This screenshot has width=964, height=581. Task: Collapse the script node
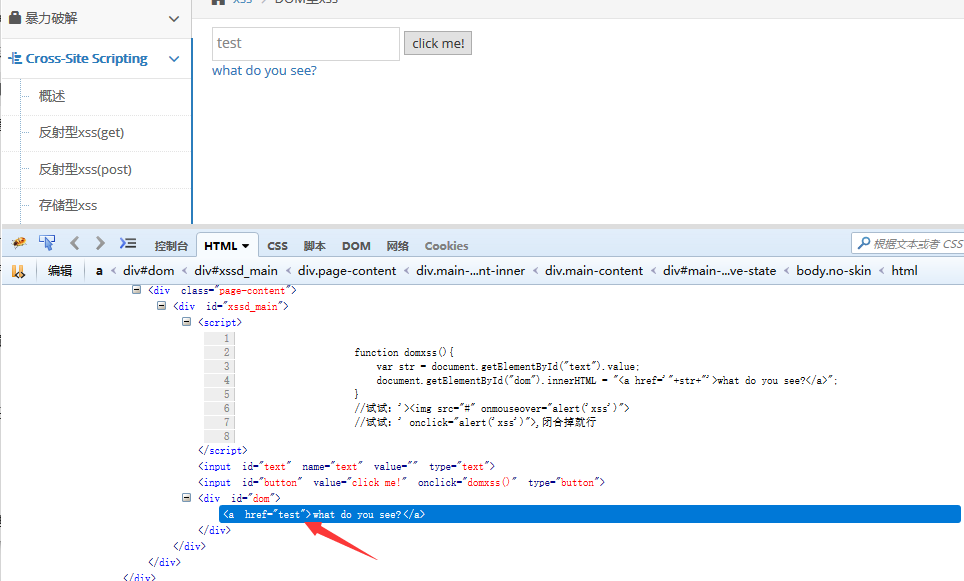[186, 322]
